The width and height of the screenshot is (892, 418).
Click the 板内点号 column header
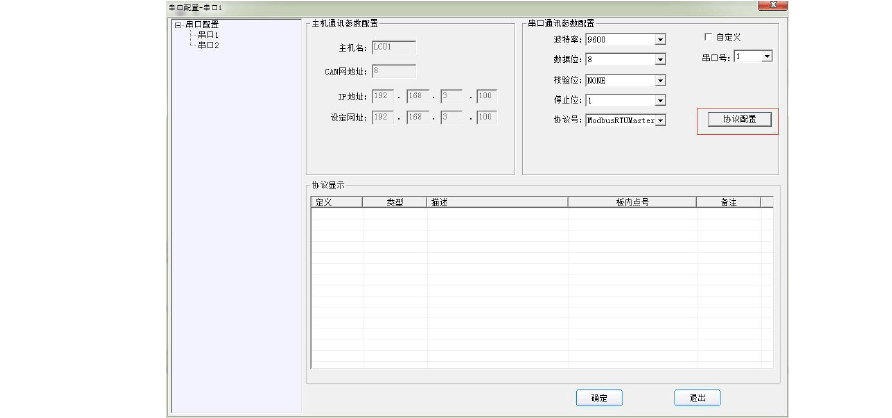(x=631, y=202)
